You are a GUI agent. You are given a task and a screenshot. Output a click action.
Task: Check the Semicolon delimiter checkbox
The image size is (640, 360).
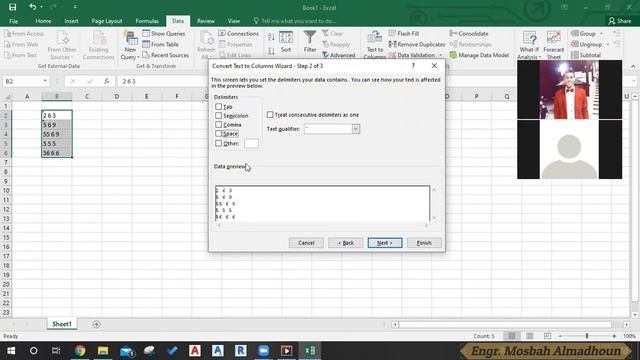218,116
